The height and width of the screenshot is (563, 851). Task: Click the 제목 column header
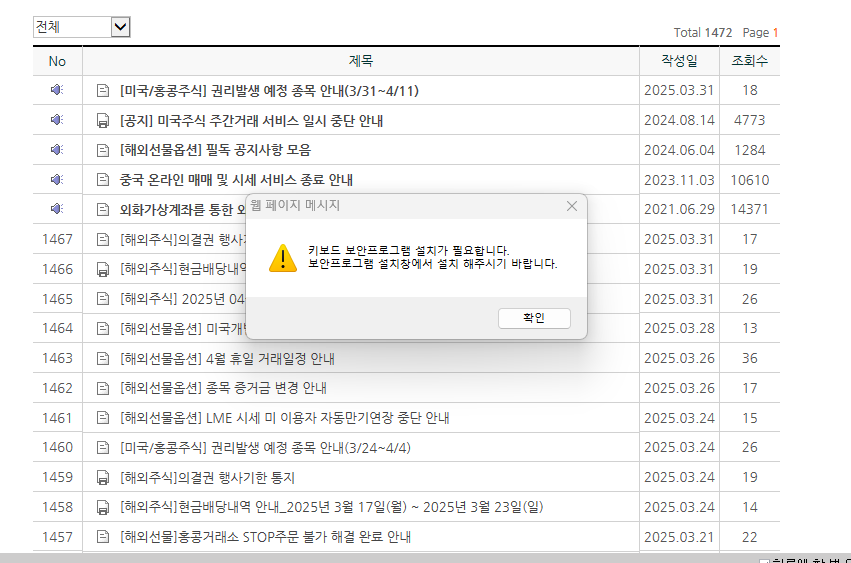361,61
